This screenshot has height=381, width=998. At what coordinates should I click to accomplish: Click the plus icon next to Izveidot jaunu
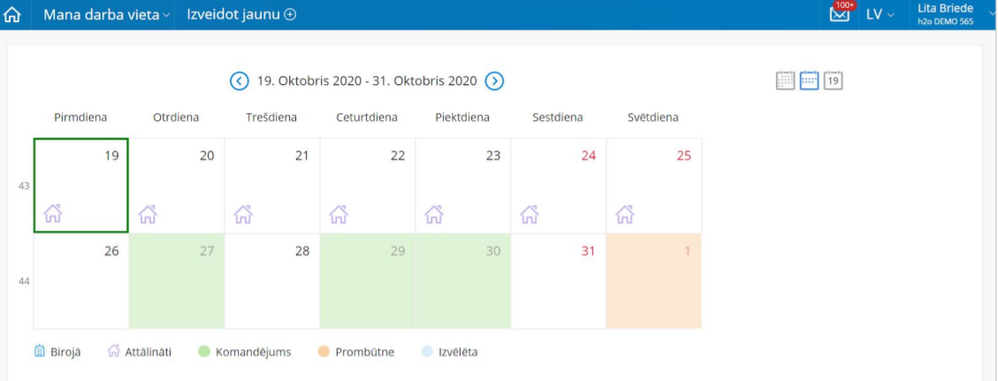(x=290, y=15)
